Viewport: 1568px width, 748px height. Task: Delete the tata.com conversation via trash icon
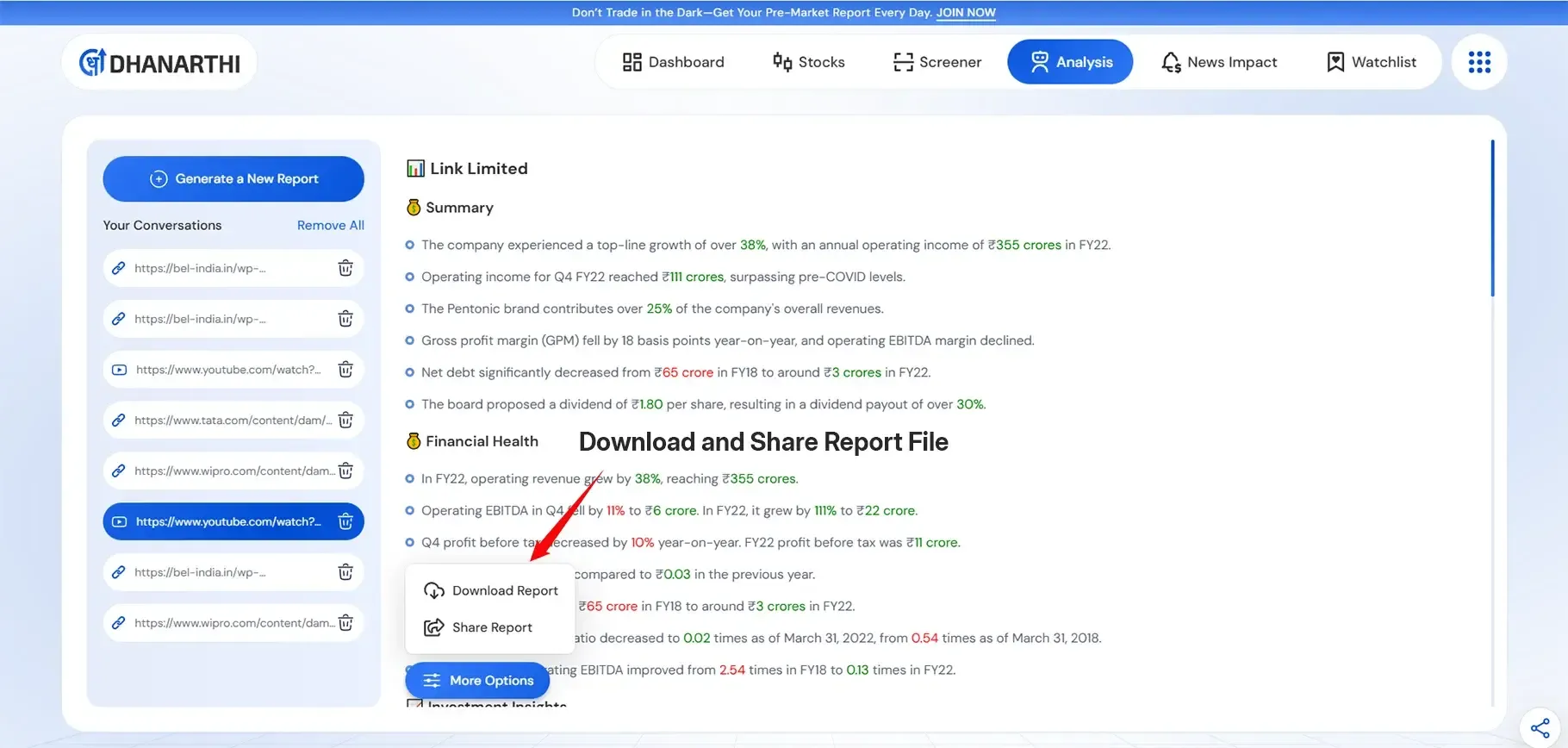[x=345, y=421]
